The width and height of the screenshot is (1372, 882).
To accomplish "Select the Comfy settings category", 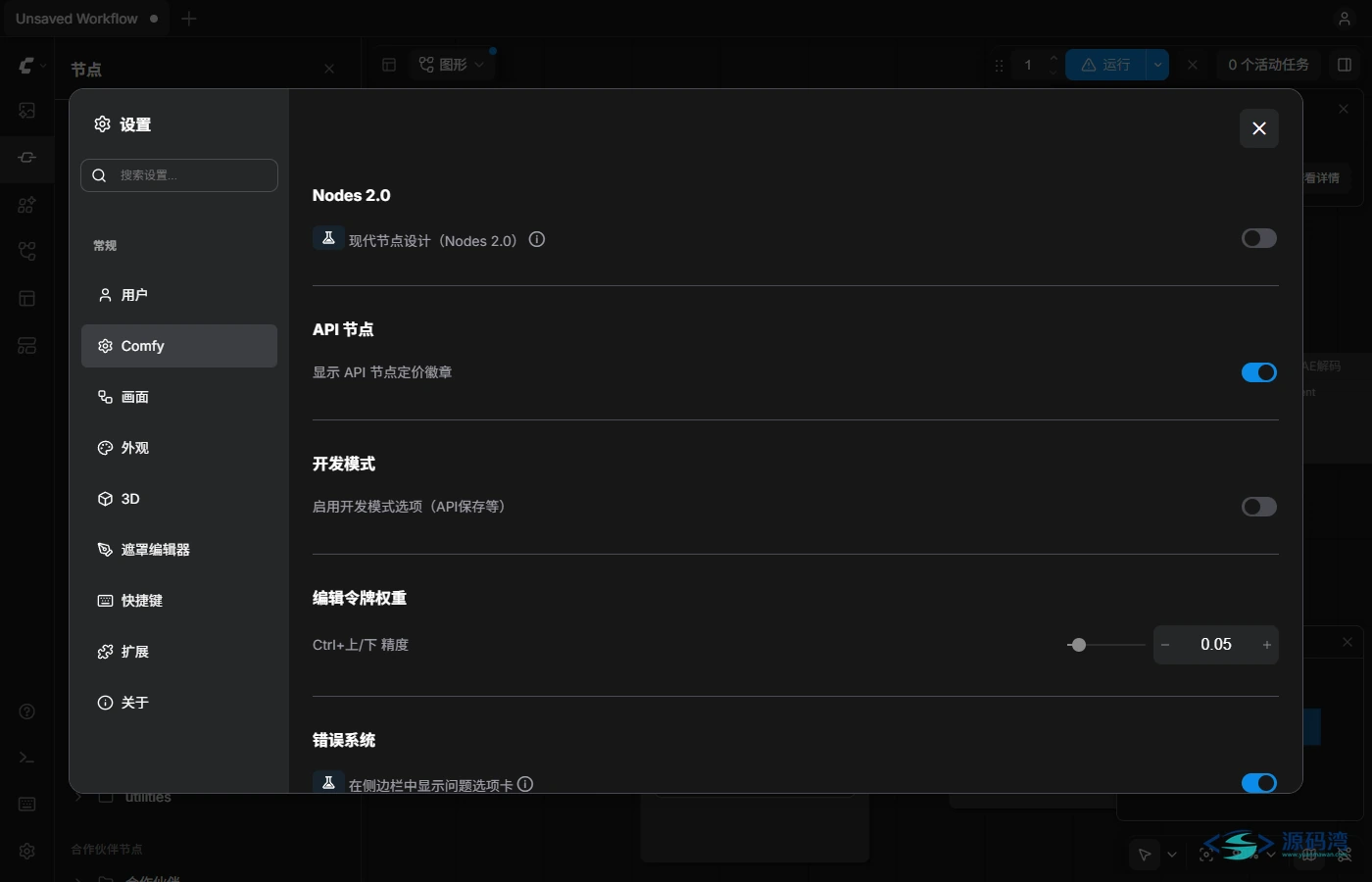I will point(179,346).
